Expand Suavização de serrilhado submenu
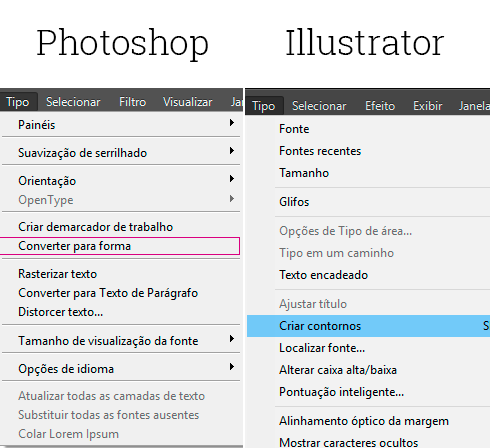This screenshot has height=448, width=490. (x=232, y=151)
